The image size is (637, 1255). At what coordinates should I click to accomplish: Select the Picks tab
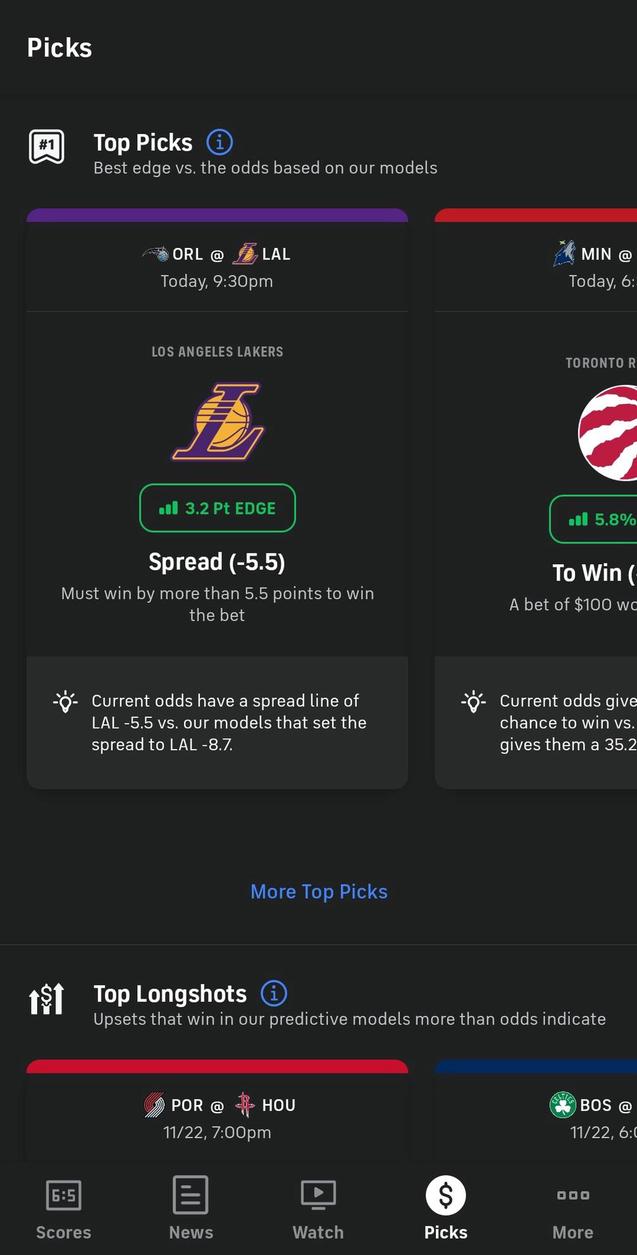[446, 1208]
